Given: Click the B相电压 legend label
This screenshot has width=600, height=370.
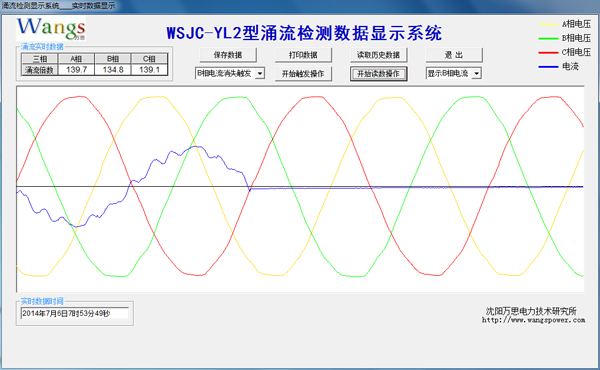Looking at the screenshot, I should tap(576, 38).
